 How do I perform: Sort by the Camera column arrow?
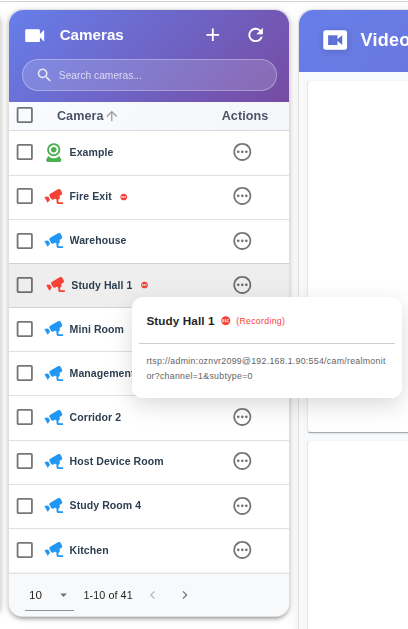click(x=112, y=116)
